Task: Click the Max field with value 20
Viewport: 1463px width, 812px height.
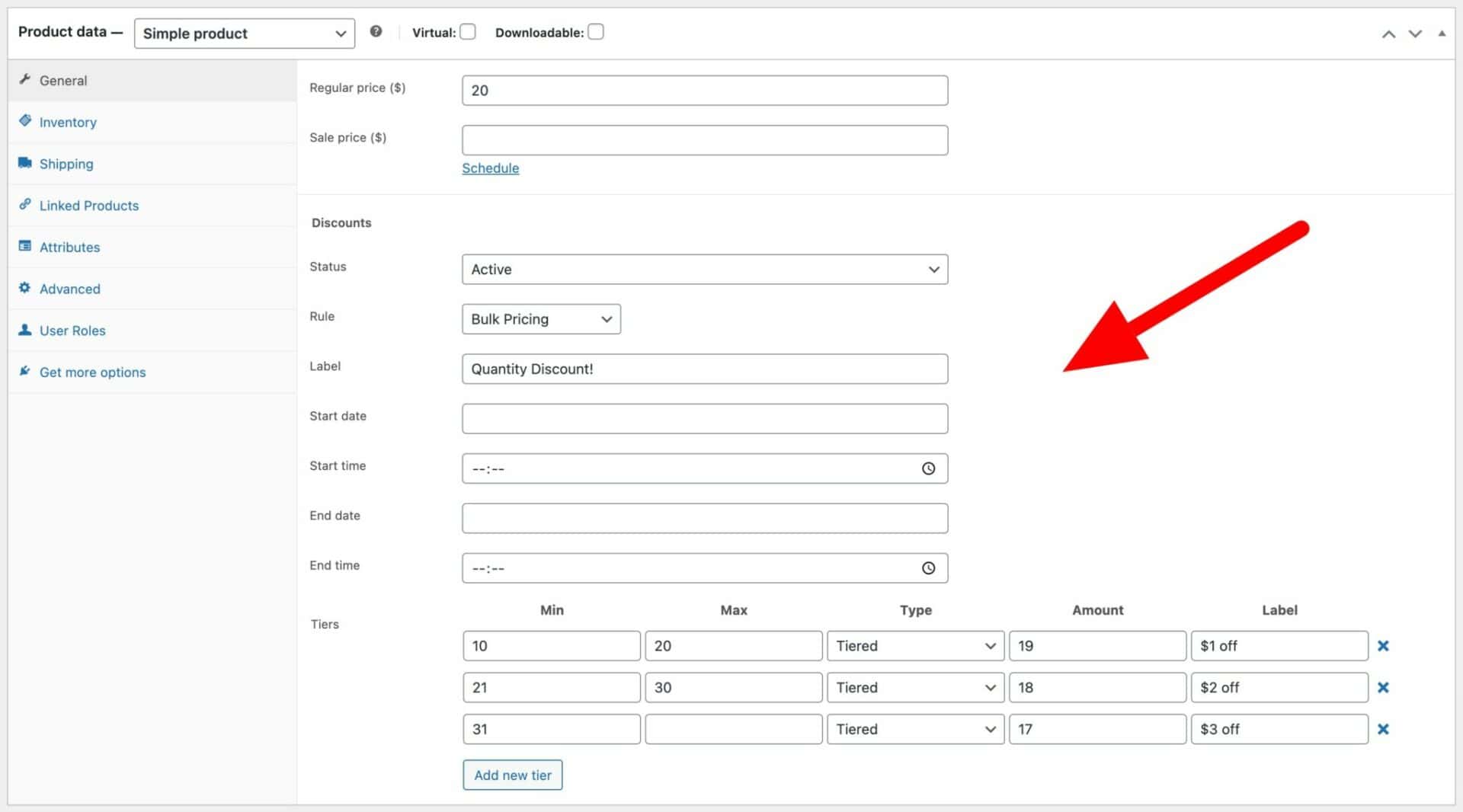Action: 734,646
